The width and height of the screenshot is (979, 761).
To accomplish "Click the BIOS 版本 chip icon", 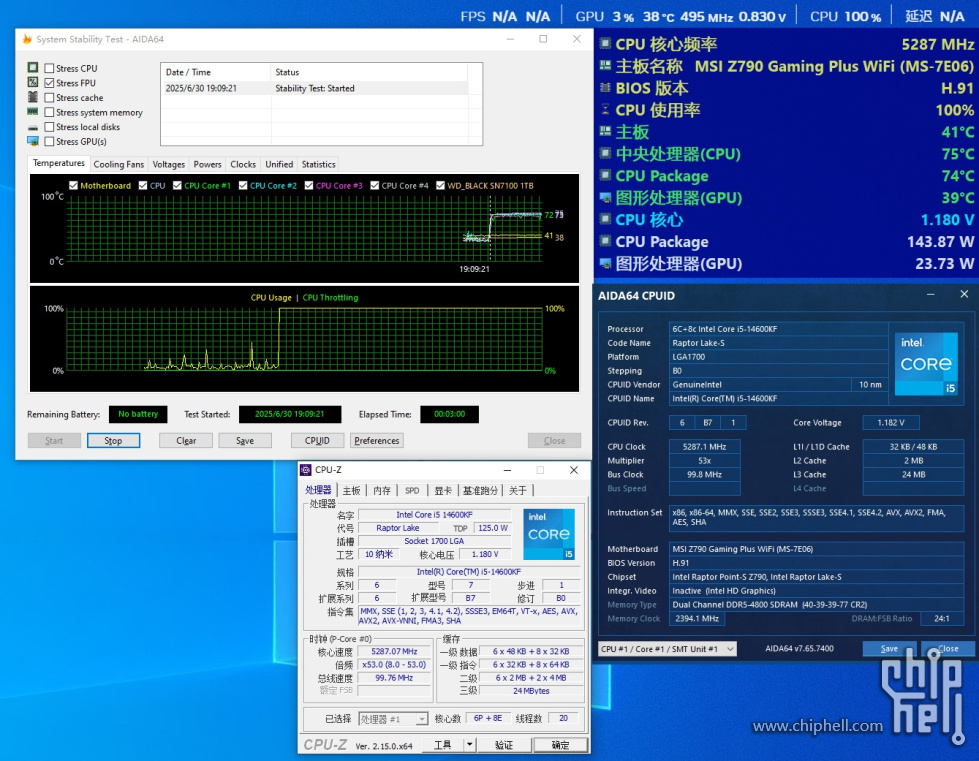I will 605,87.
